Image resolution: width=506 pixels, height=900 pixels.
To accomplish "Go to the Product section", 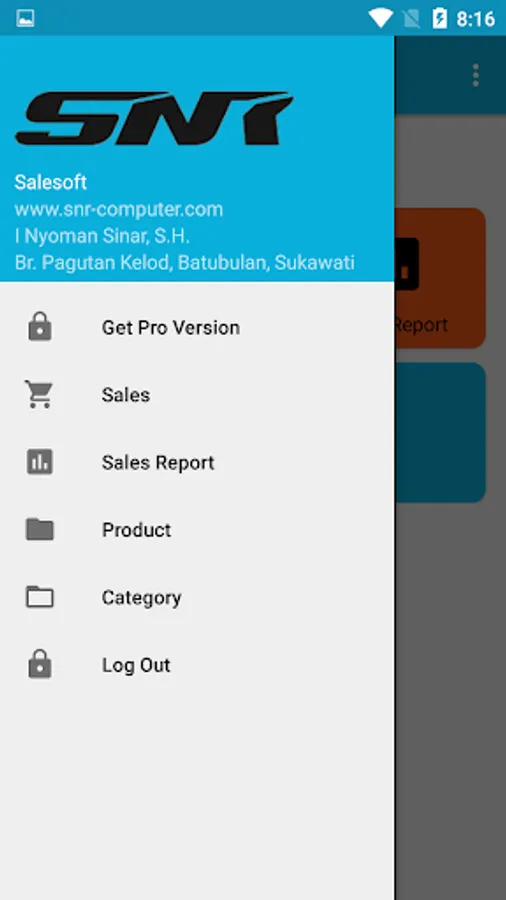I will [197, 530].
